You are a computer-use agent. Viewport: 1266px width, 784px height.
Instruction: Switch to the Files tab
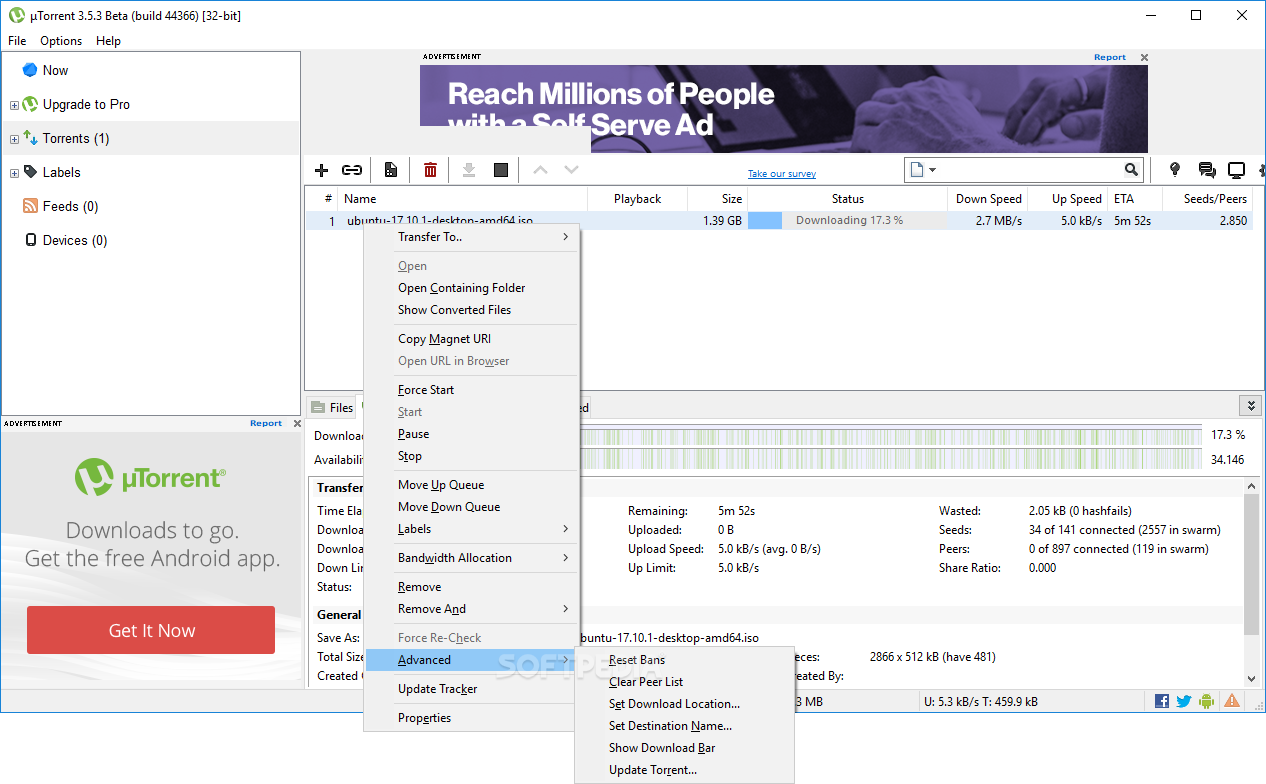(x=332, y=407)
